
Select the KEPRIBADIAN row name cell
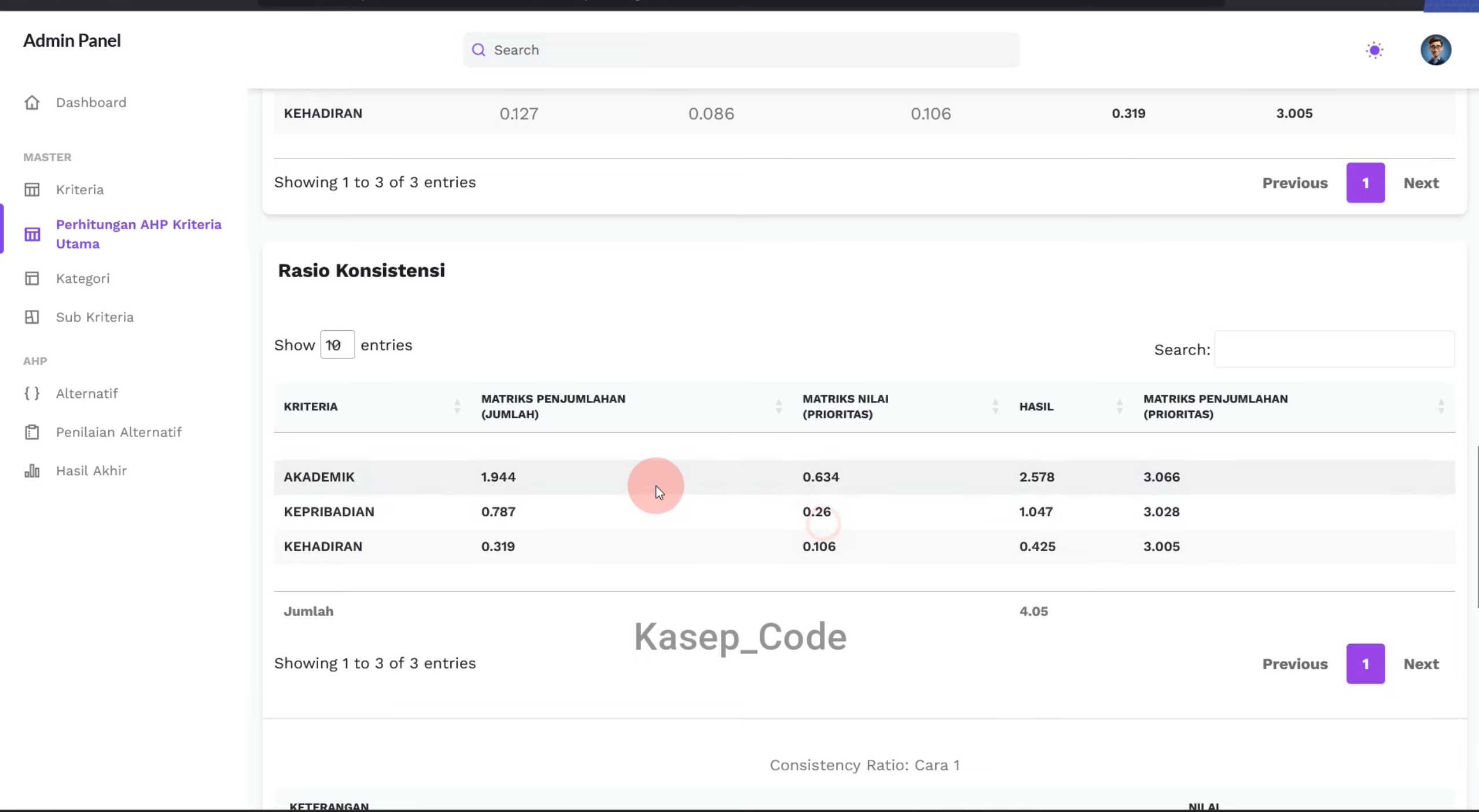(329, 512)
